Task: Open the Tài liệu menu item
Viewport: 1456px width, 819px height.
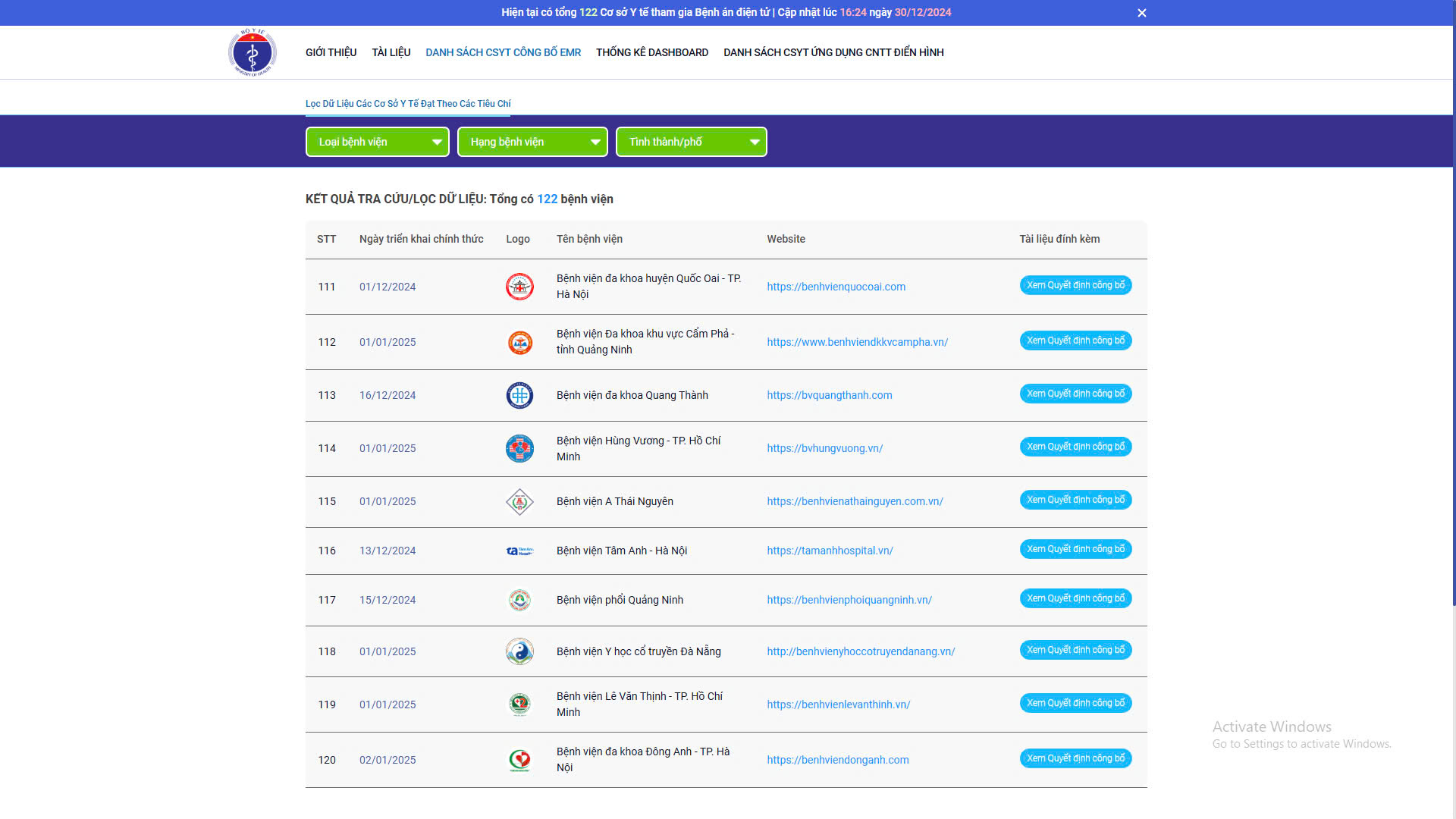Action: click(391, 52)
